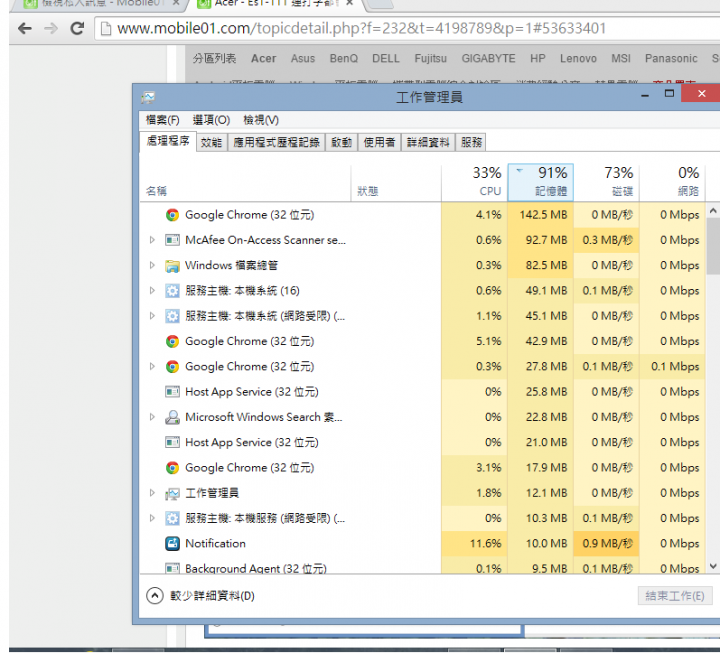The height and width of the screenshot is (653, 720).
Task: Switch to the 使用者 tab
Action: (x=379, y=142)
